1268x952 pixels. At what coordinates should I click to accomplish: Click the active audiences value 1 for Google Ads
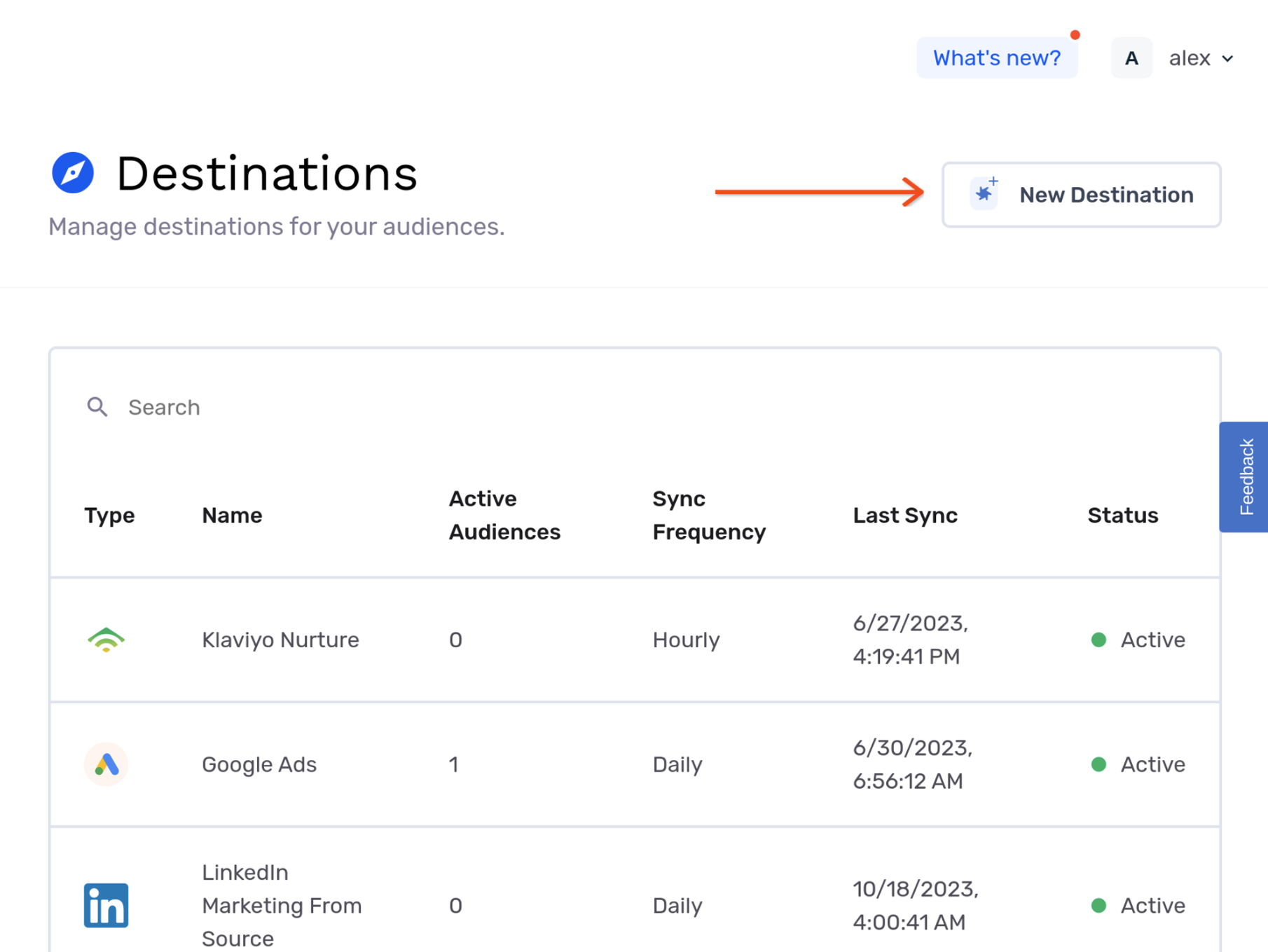[x=454, y=764]
